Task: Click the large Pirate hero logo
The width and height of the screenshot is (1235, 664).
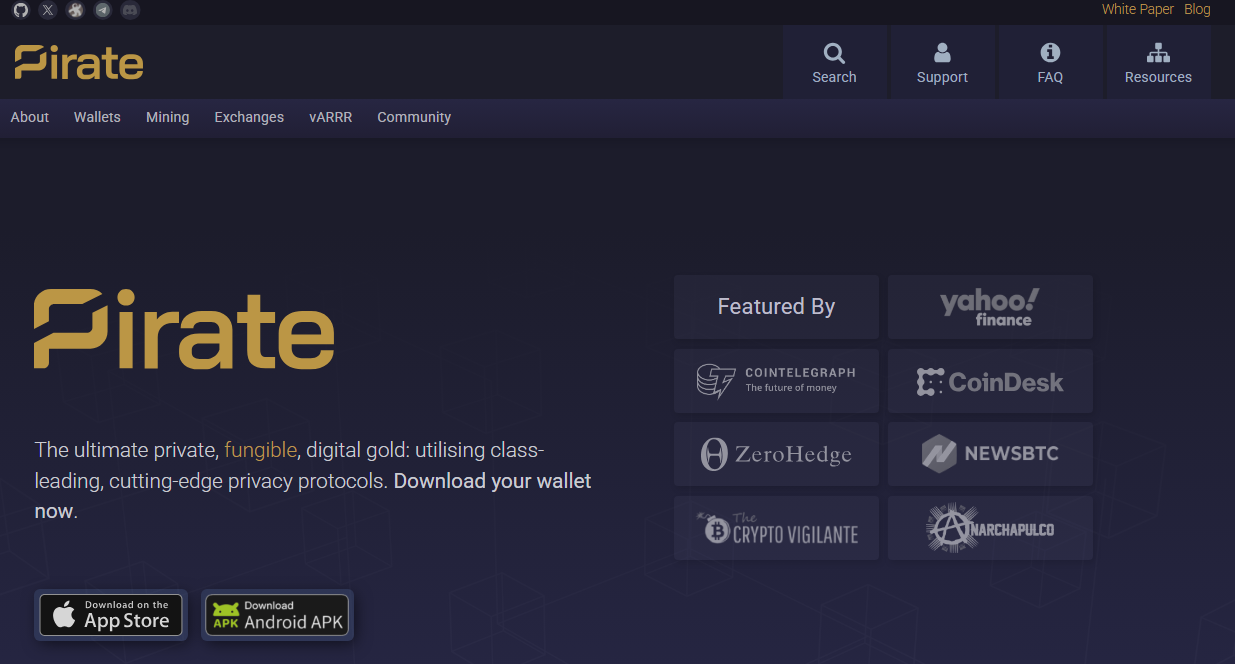Action: [184, 329]
